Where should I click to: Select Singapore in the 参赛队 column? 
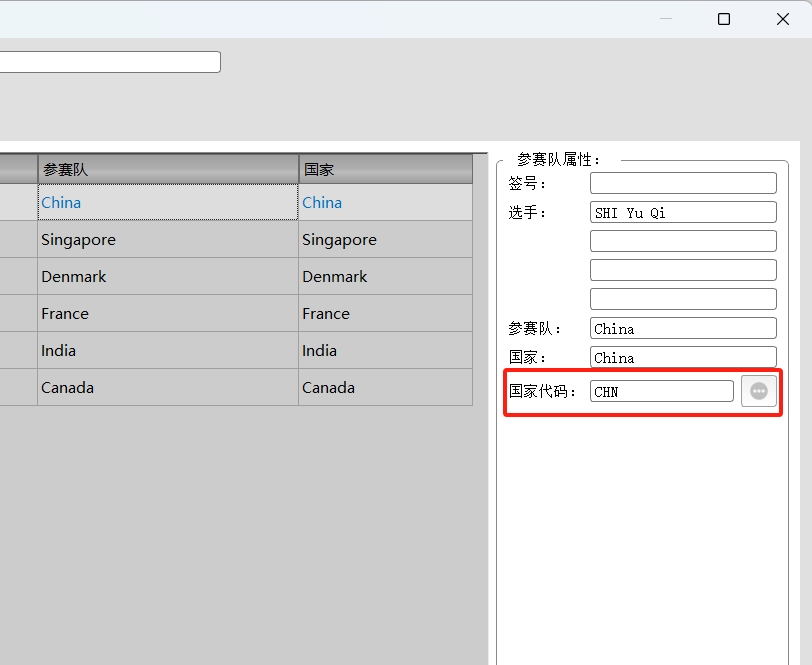78,240
